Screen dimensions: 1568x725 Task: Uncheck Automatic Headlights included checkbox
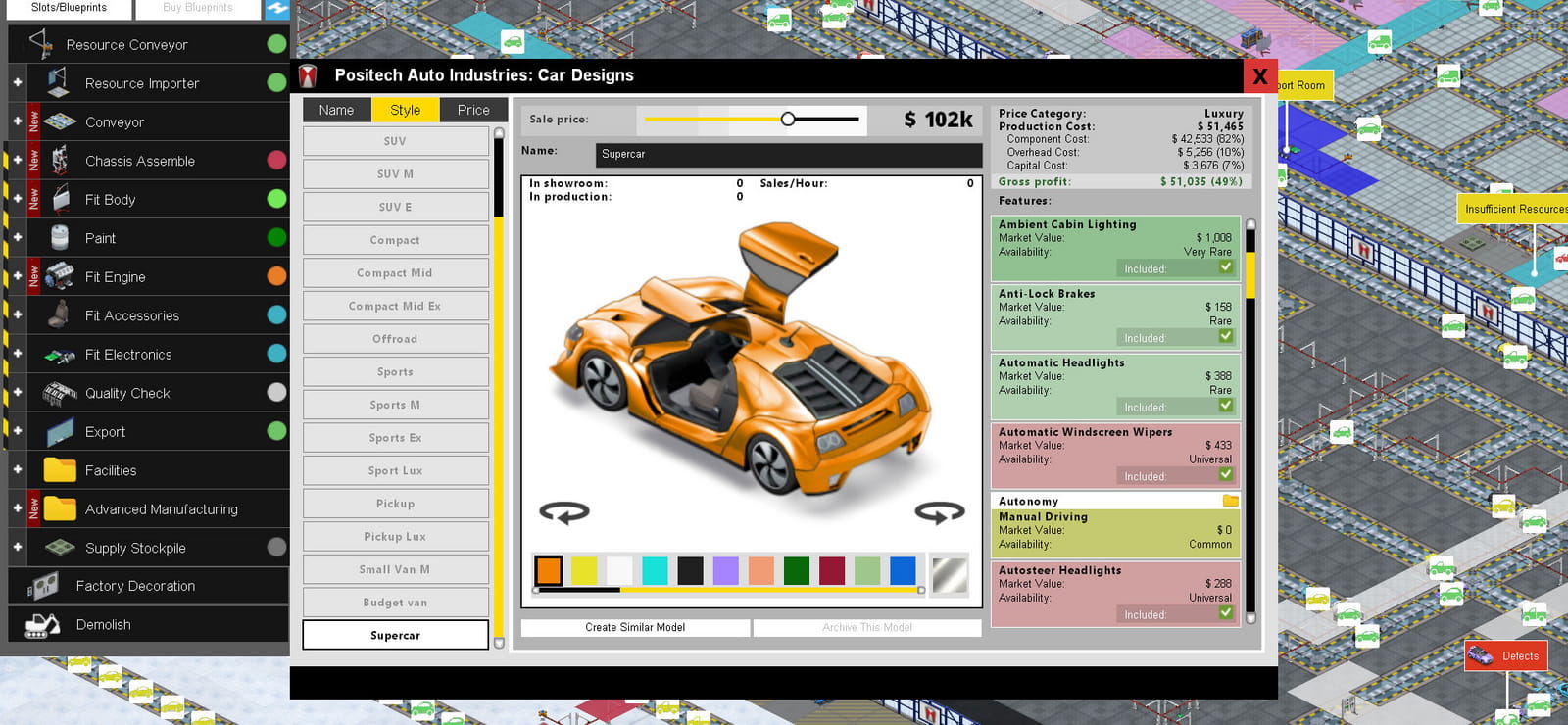tap(1225, 405)
